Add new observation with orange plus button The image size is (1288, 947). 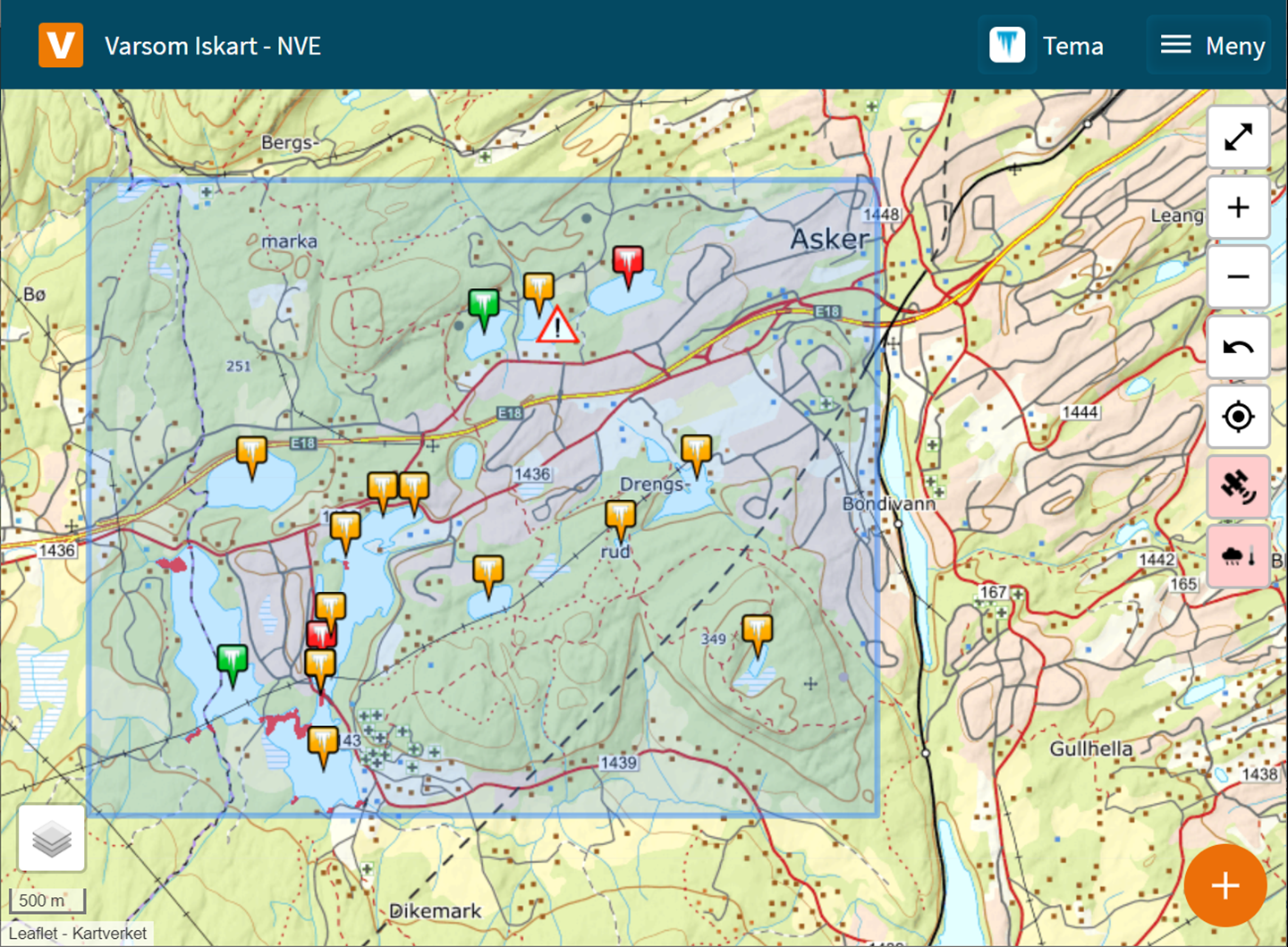(1224, 885)
